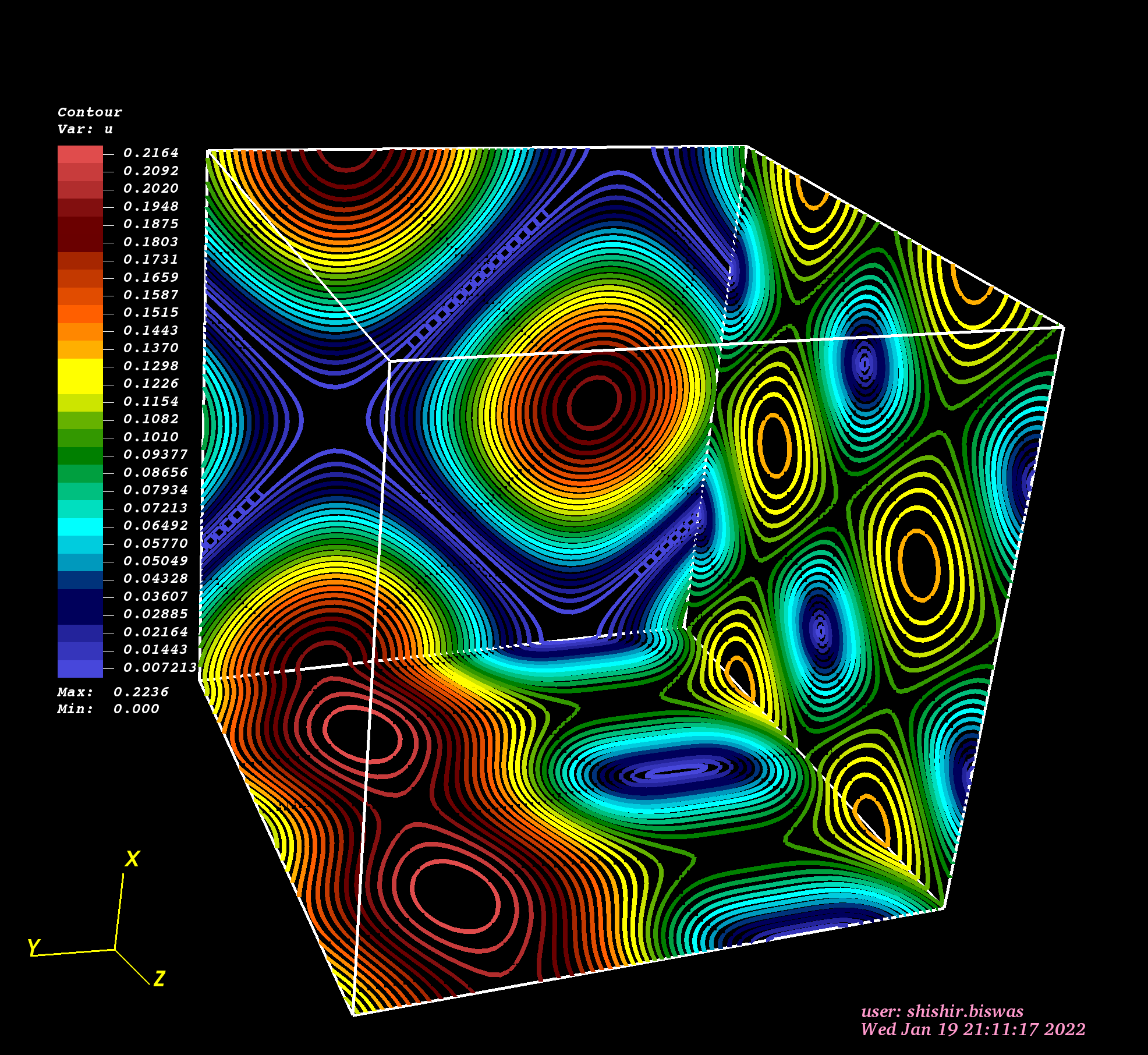Select legend value 0.1298

click(x=151, y=366)
